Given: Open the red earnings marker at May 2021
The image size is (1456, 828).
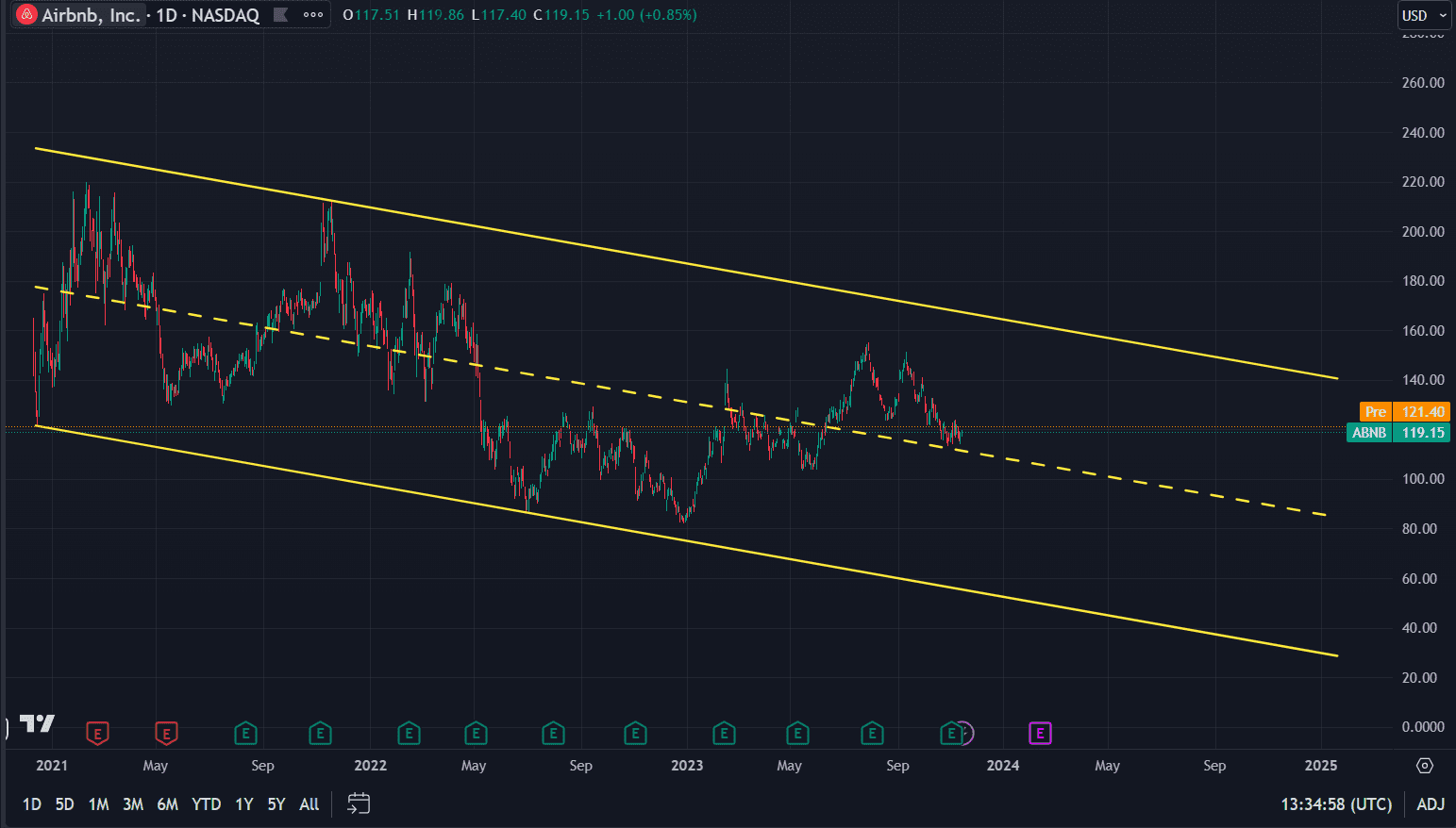Looking at the screenshot, I should pyautogui.click(x=166, y=733).
